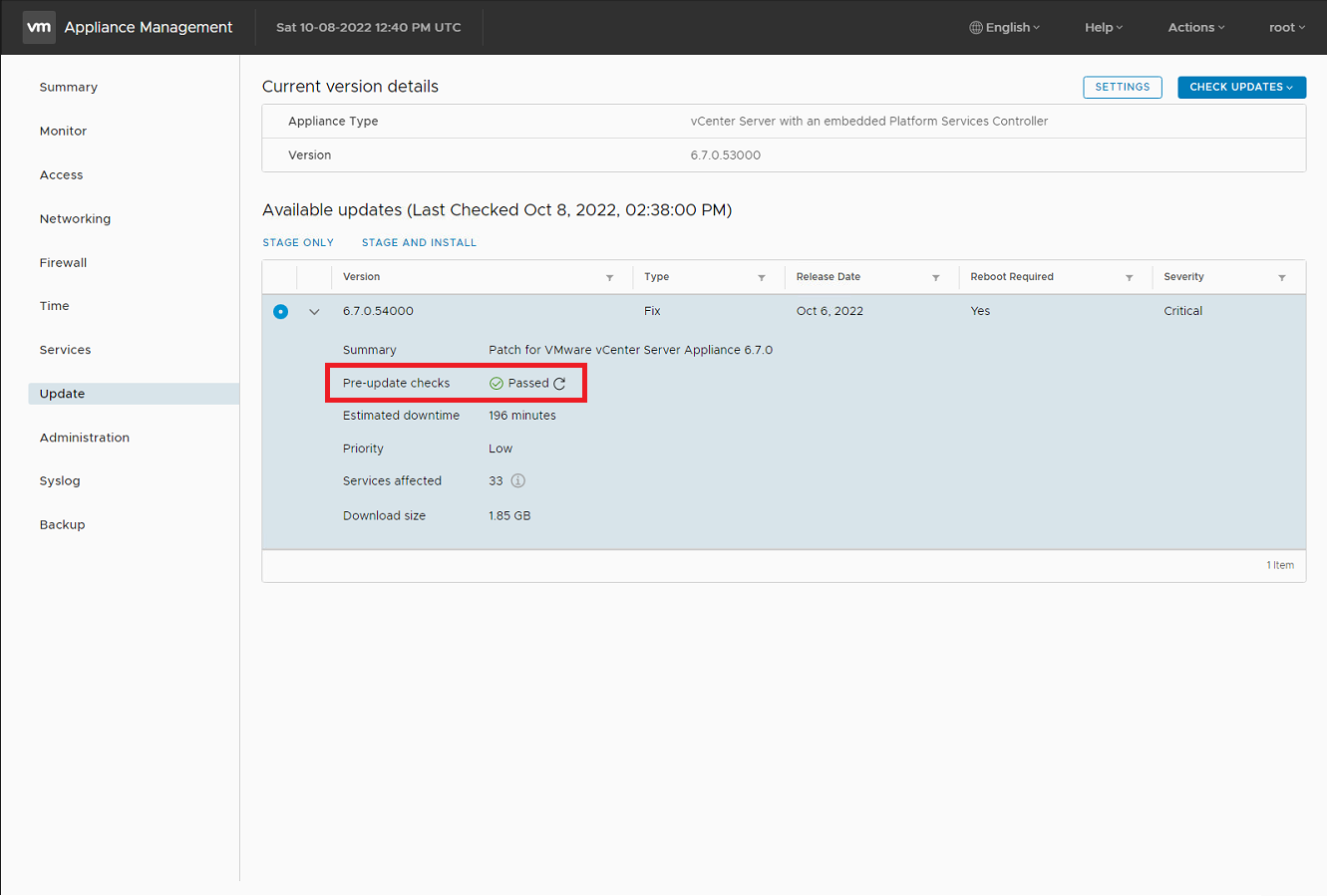Open the Firewall section
This screenshot has height=896, width=1327.
click(x=64, y=263)
